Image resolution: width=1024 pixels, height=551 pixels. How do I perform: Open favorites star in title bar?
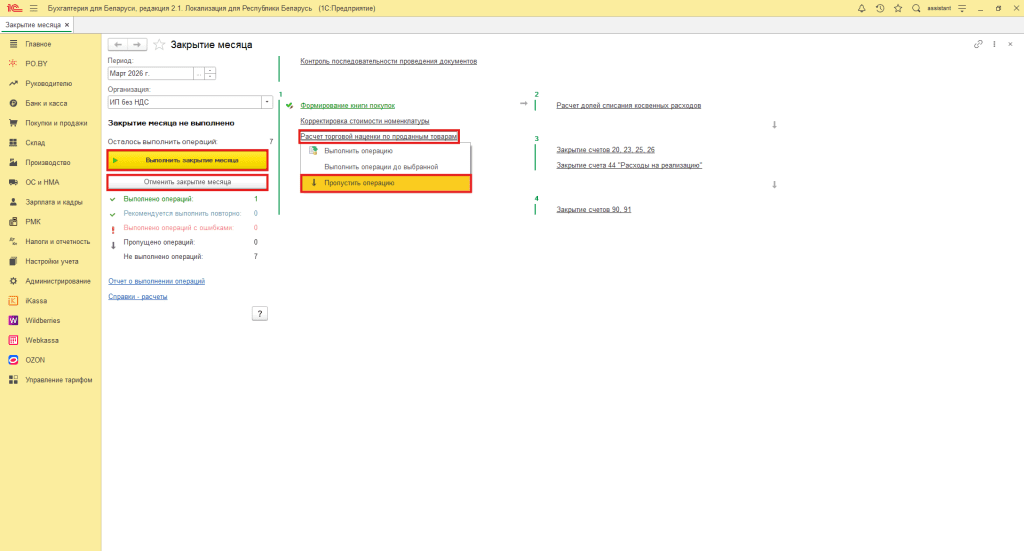pyautogui.click(x=898, y=8)
